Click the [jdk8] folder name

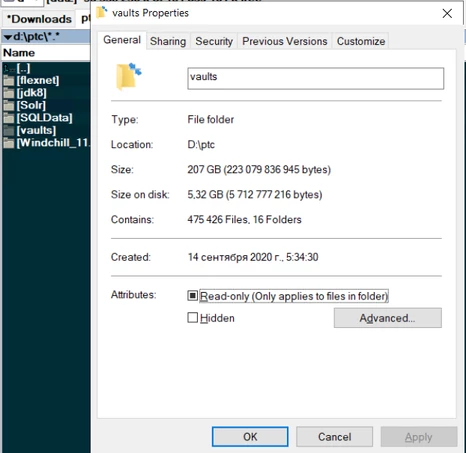[32, 93]
